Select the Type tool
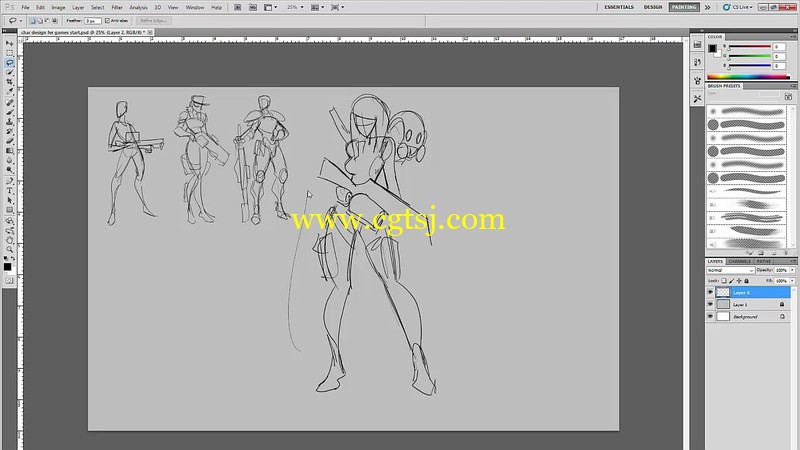Image resolution: width=800 pixels, height=450 pixels. point(10,191)
